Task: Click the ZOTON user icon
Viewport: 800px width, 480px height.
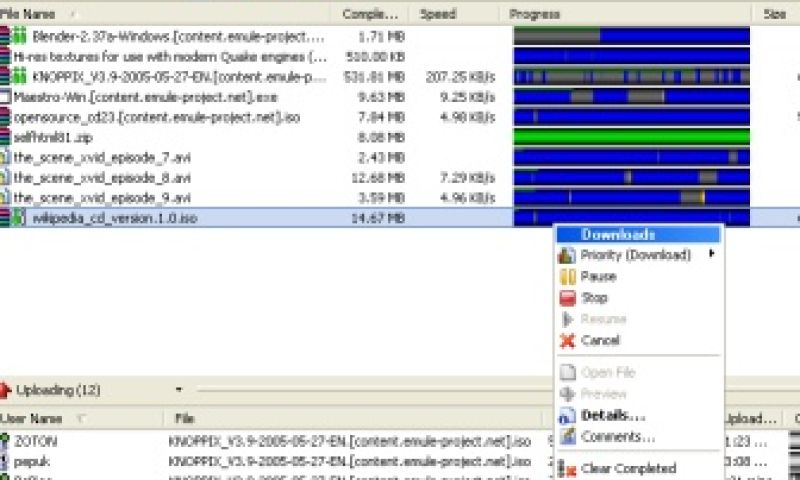Action: (x=5, y=441)
